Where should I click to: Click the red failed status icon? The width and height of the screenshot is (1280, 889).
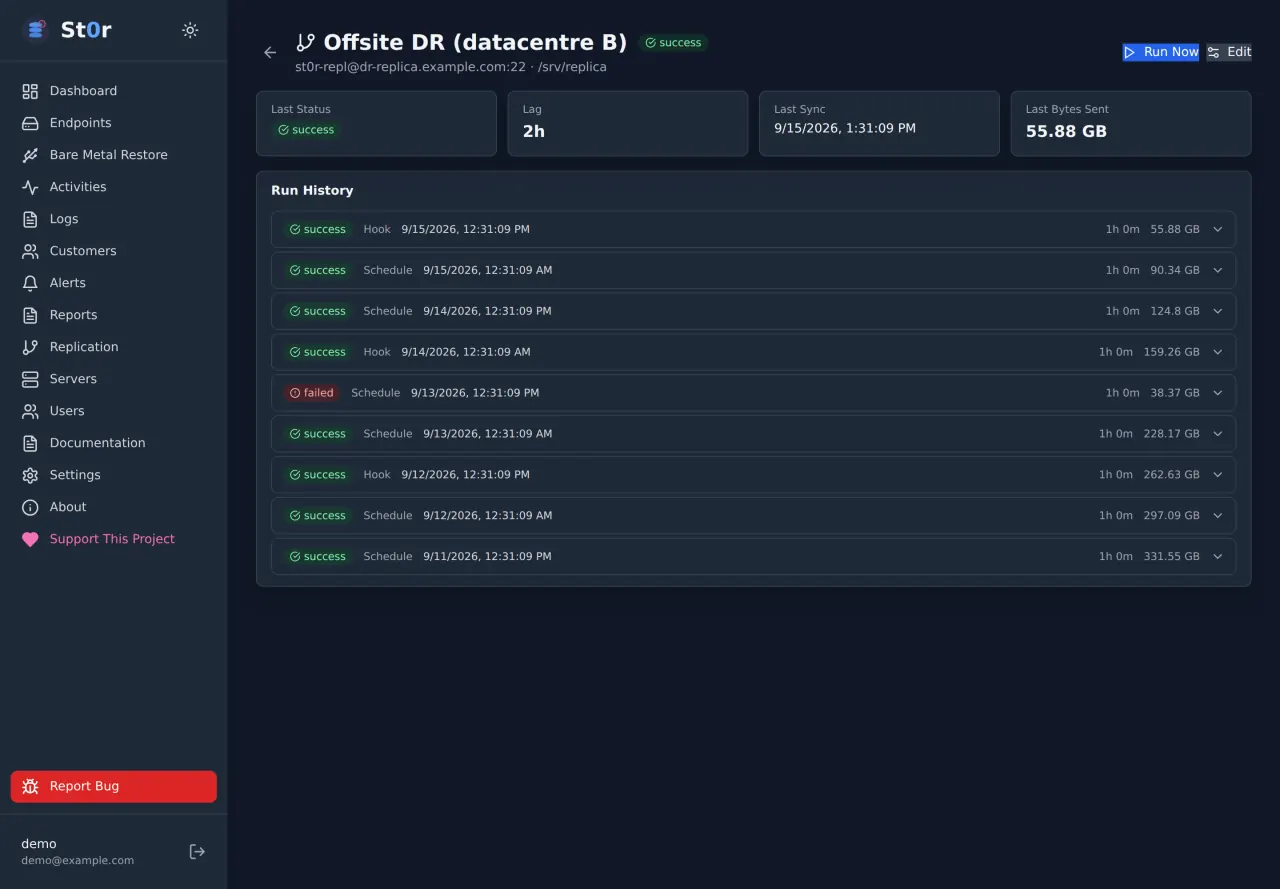[295, 393]
